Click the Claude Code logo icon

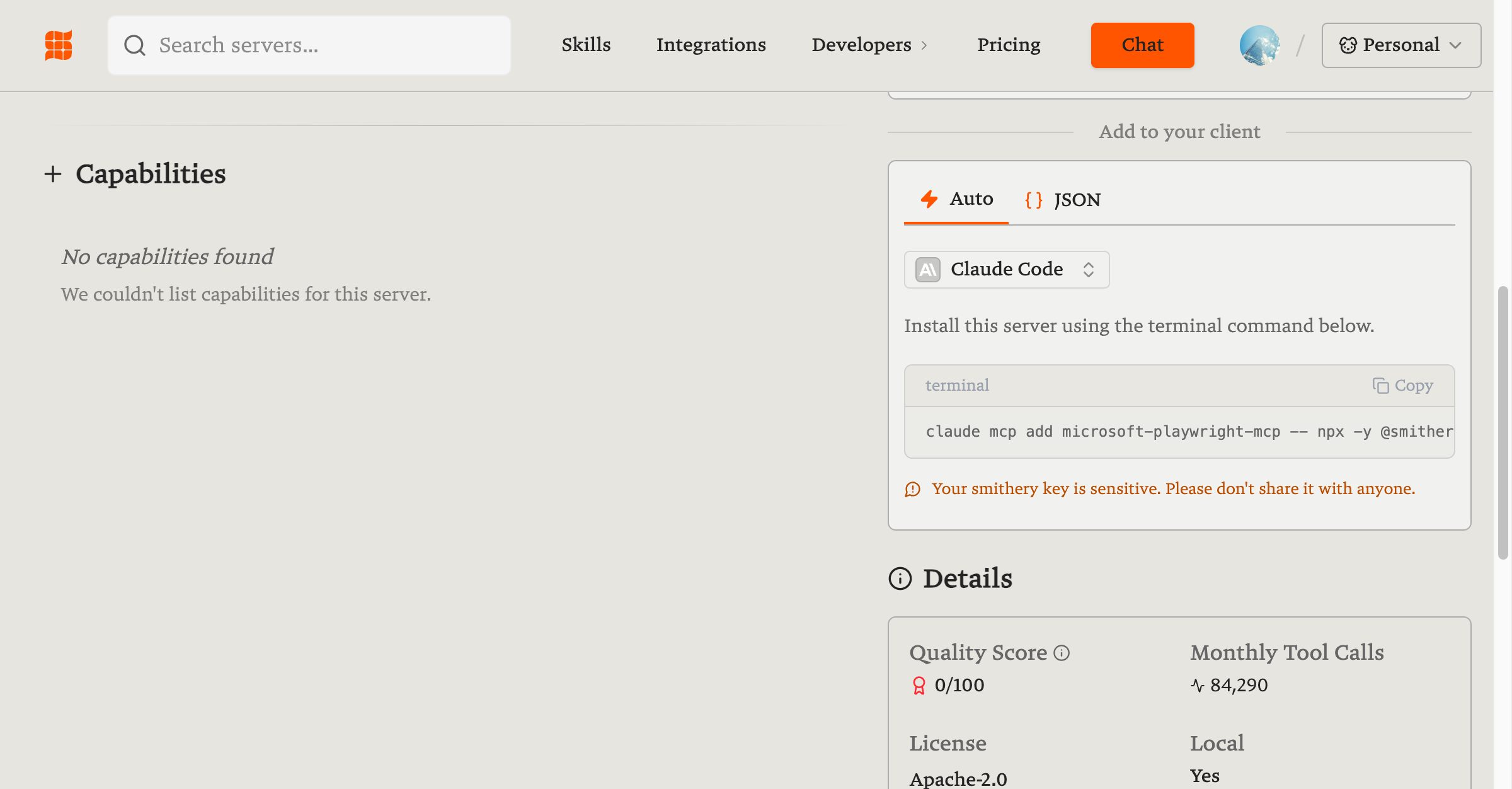[x=928, y=270]
